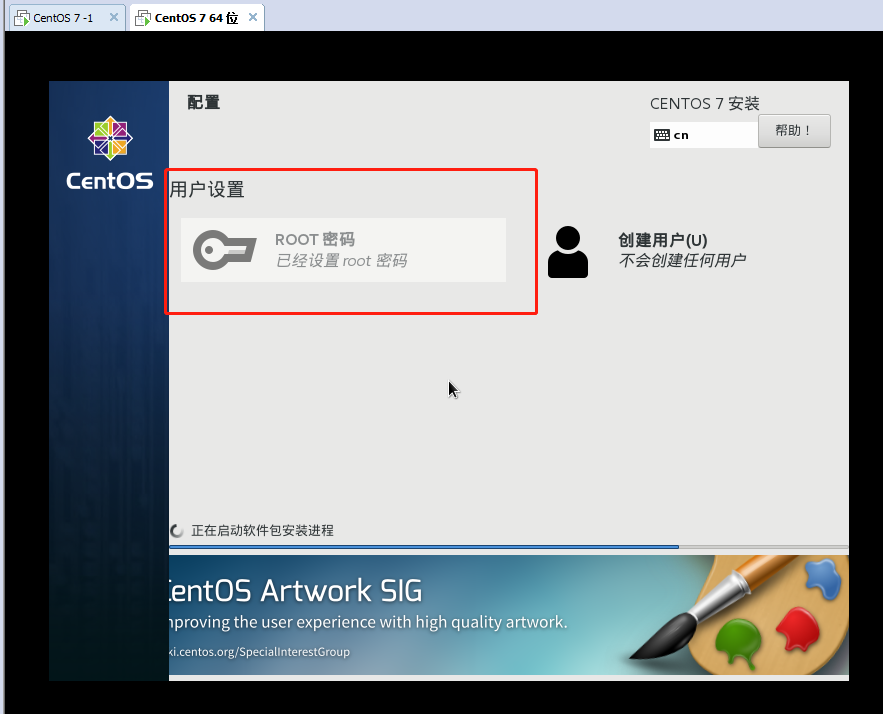Click the 正在启动软件包安装进程 status text
Viewport: 883px width, 714px height.
[262, 530]
